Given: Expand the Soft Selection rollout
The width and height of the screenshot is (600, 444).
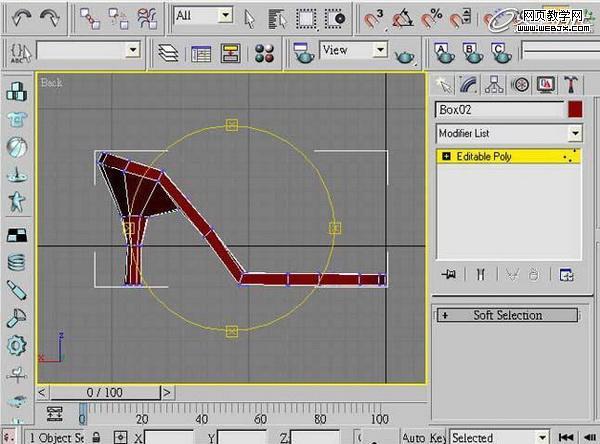Looking at the screenshot, I should tap(507, 315).
